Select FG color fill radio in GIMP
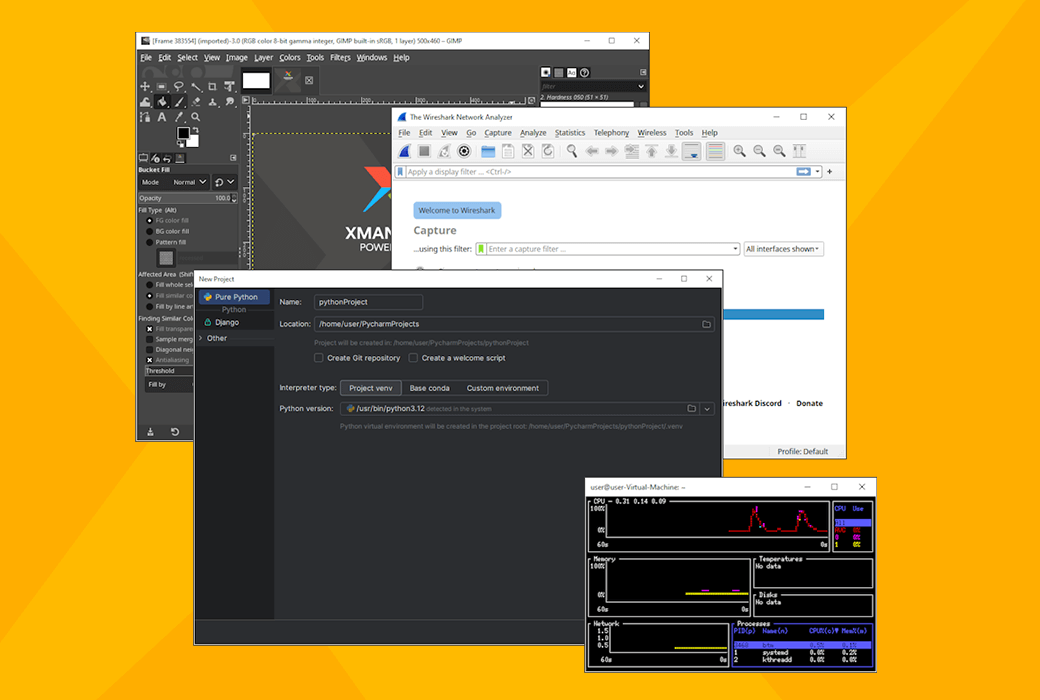This screenshot has width=1040, height=700. tap(149, 220)
